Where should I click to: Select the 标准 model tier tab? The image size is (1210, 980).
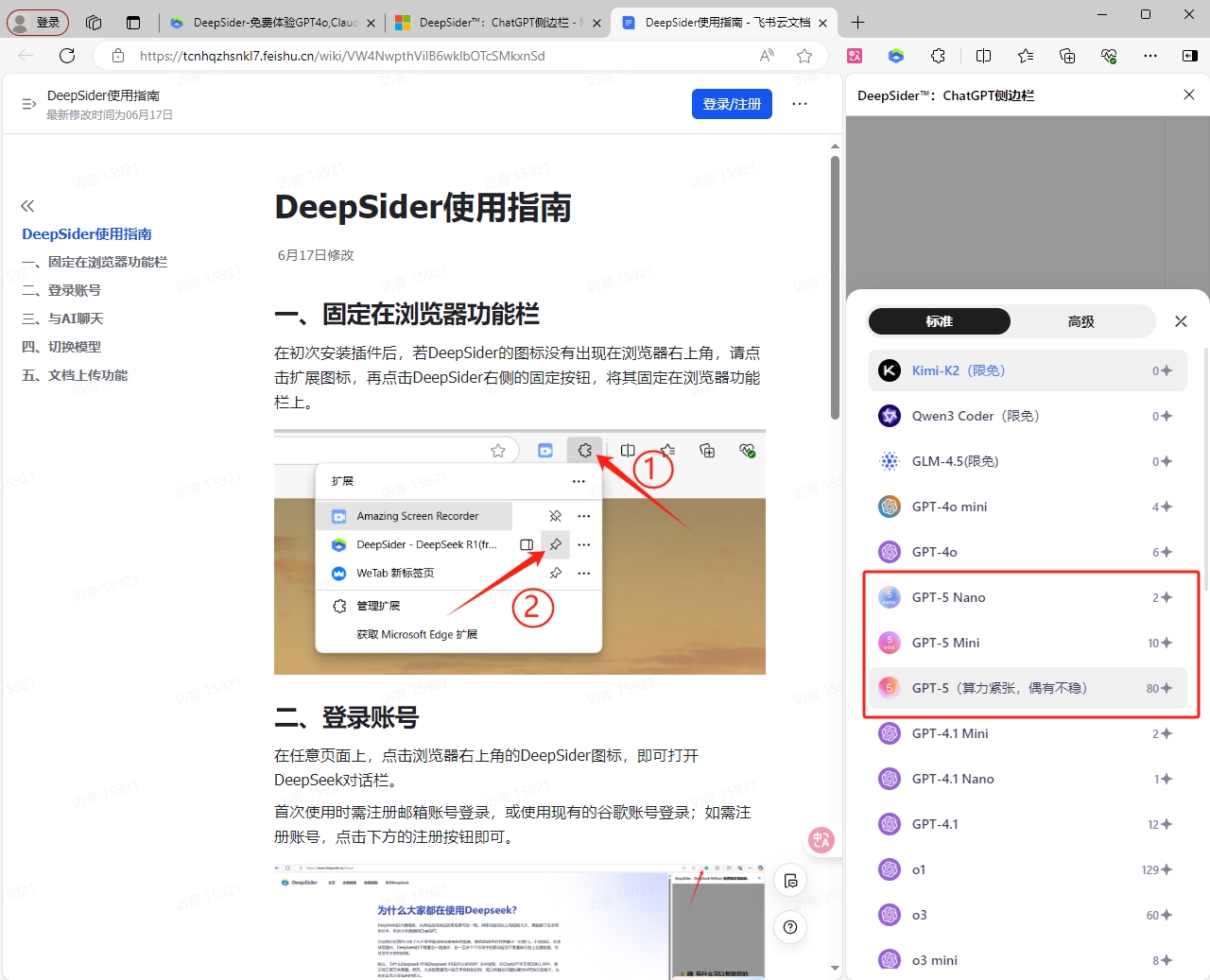pos(940,321)
